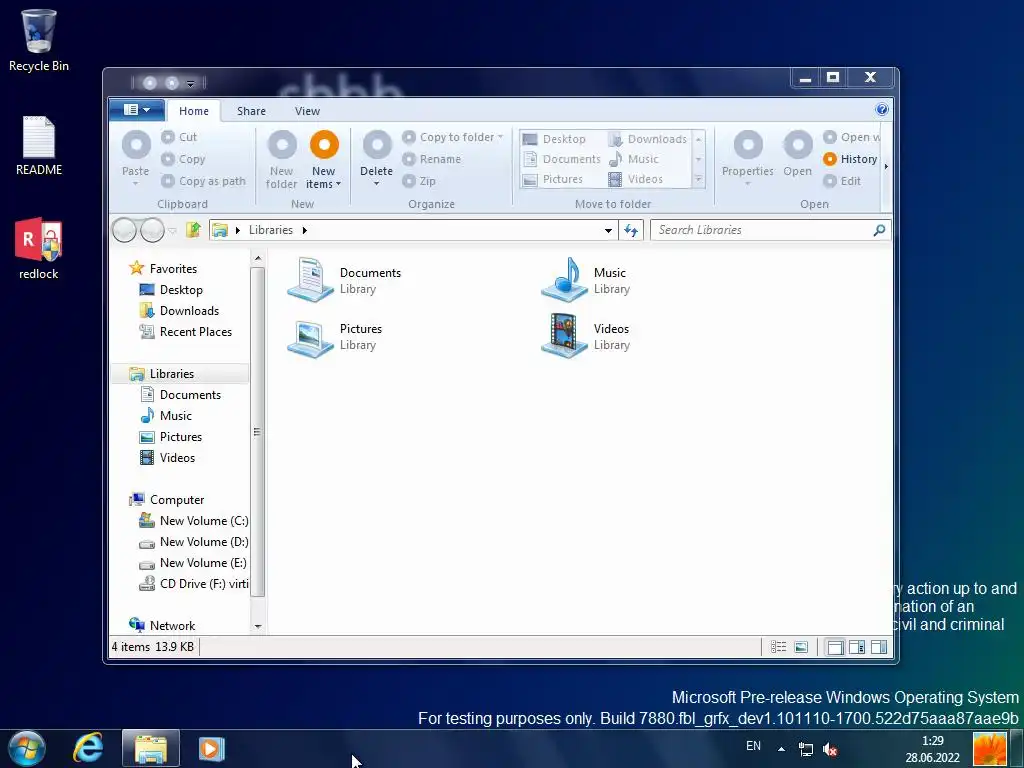This screenshot has width=1024, height=768.
Task: Open the Videos library in content pane
Action: [x=586, y=336]
